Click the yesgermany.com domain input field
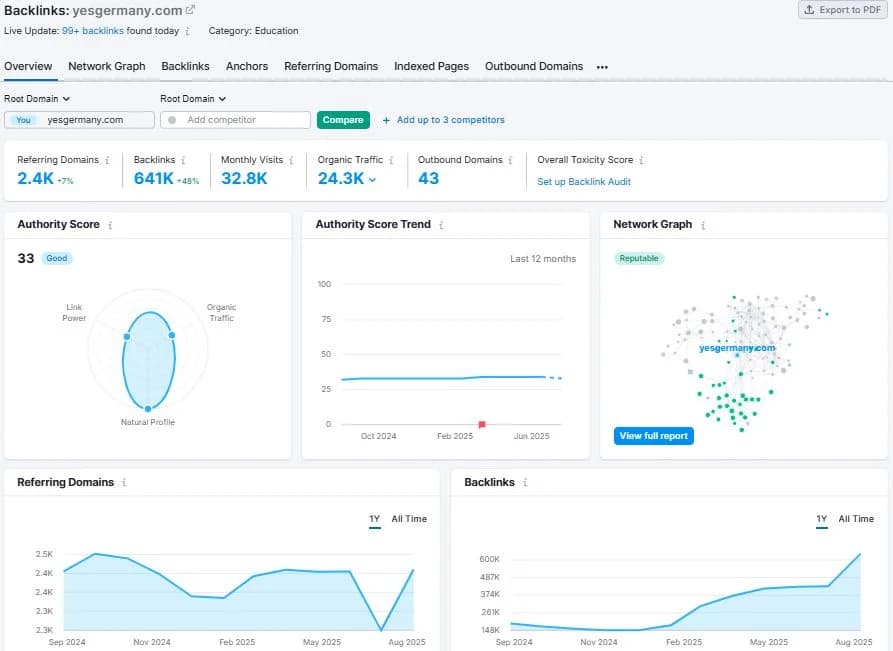This screenshot has height=651, width=893. (79, 120)
